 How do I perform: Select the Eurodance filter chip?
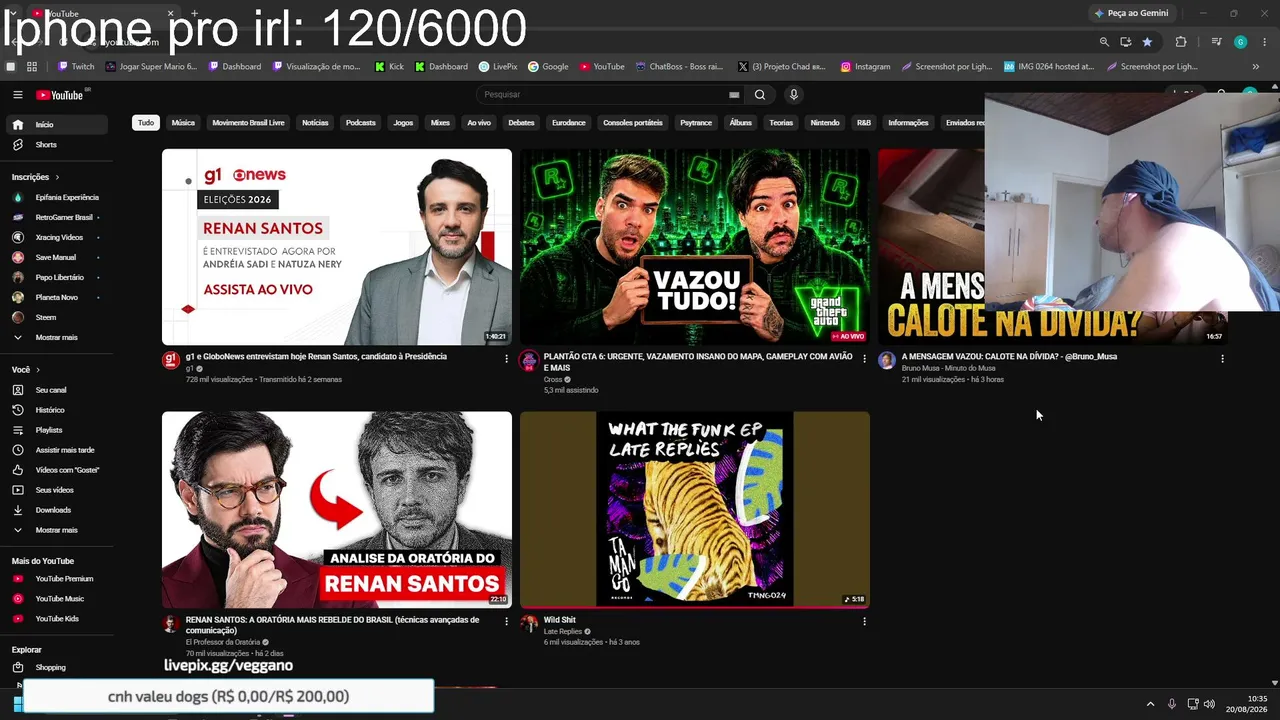click(x=569, y=123)
